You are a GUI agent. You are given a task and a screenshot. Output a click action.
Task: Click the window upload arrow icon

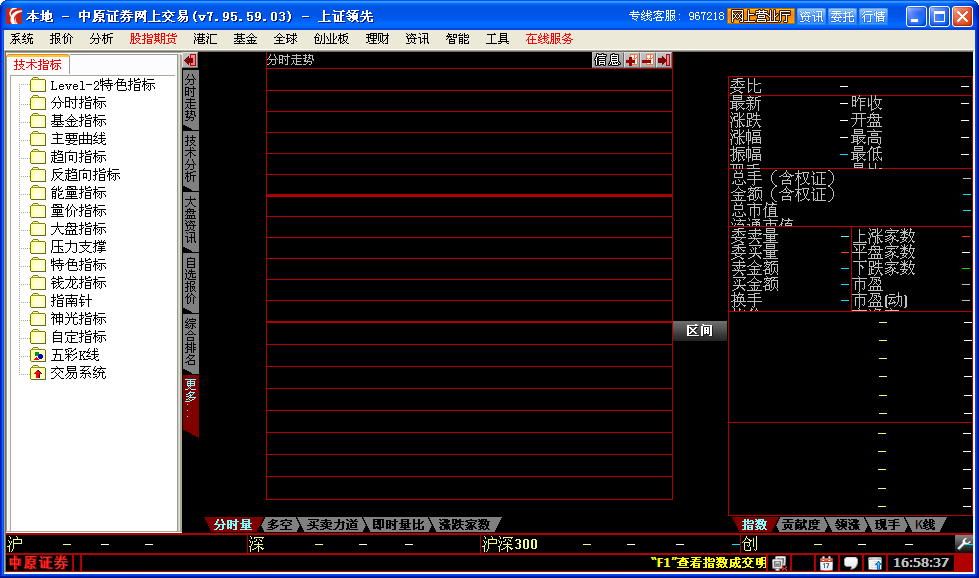875,563
